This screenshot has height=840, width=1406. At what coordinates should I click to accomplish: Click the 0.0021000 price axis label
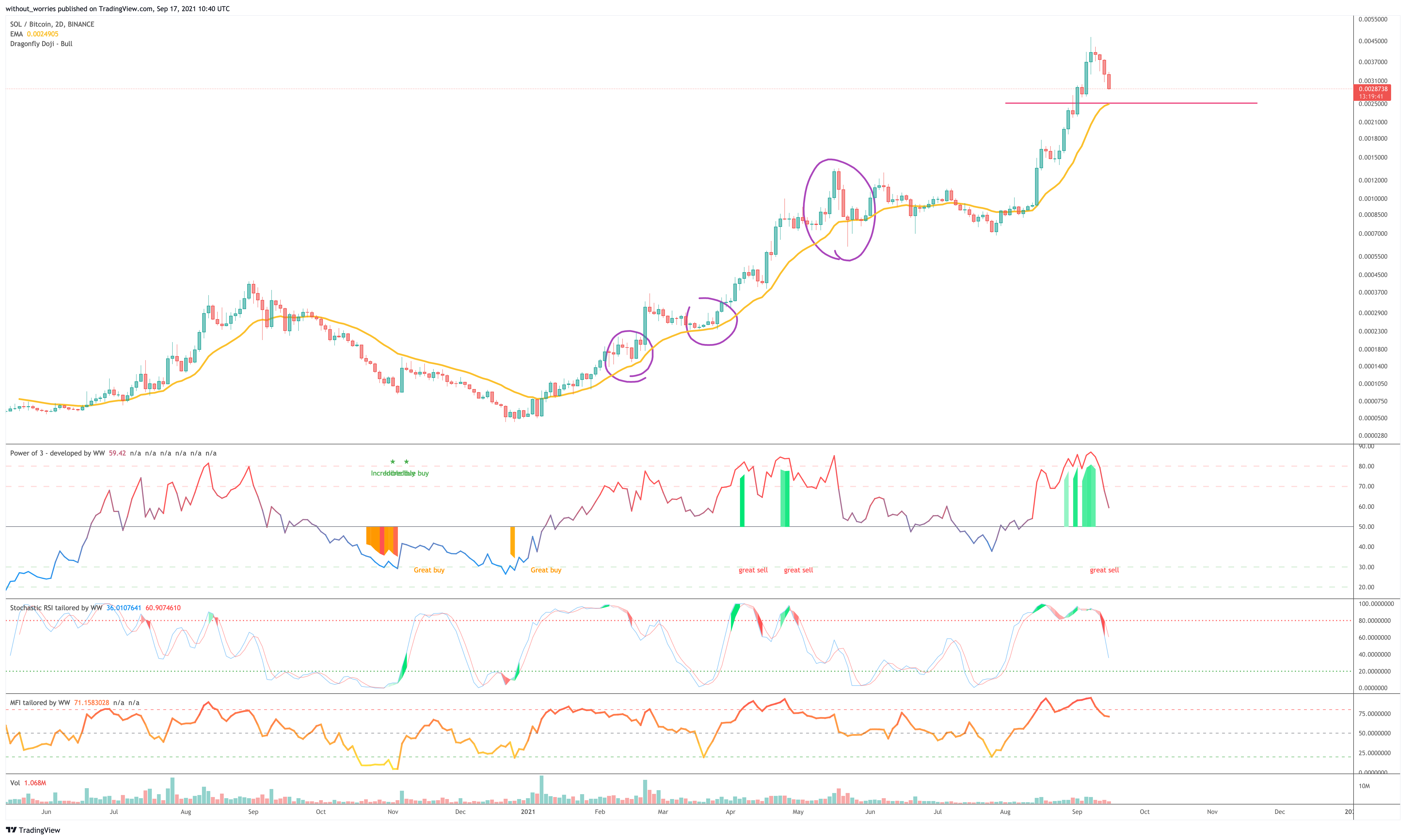pos(1372,122)
